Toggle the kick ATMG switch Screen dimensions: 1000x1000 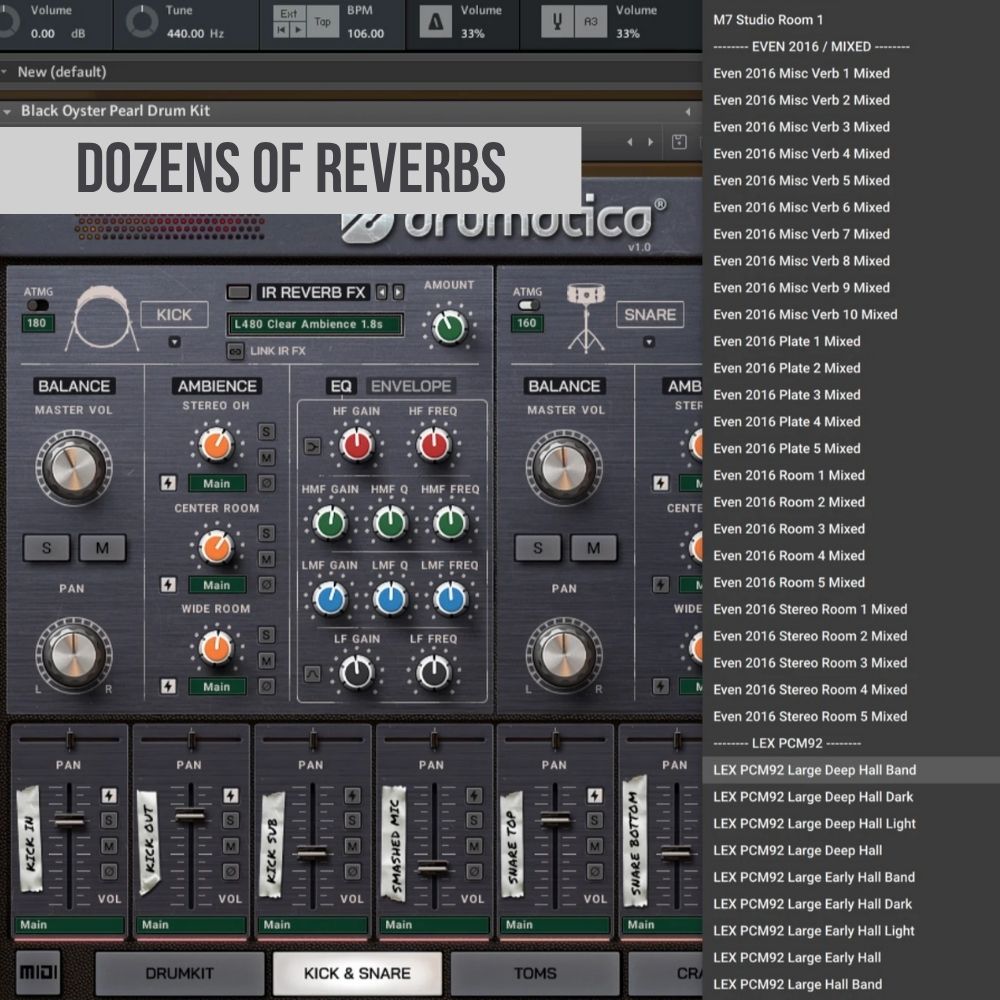click(x=37, y=305)
